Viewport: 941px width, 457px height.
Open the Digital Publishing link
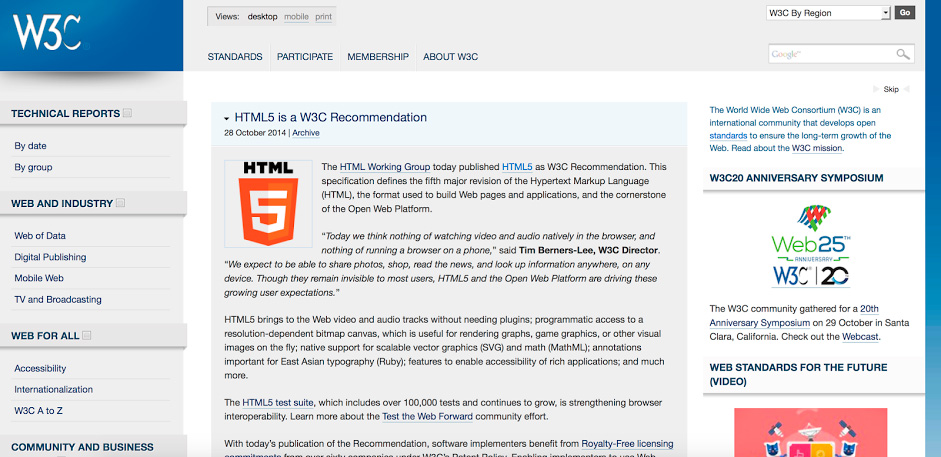coord(50,257)
